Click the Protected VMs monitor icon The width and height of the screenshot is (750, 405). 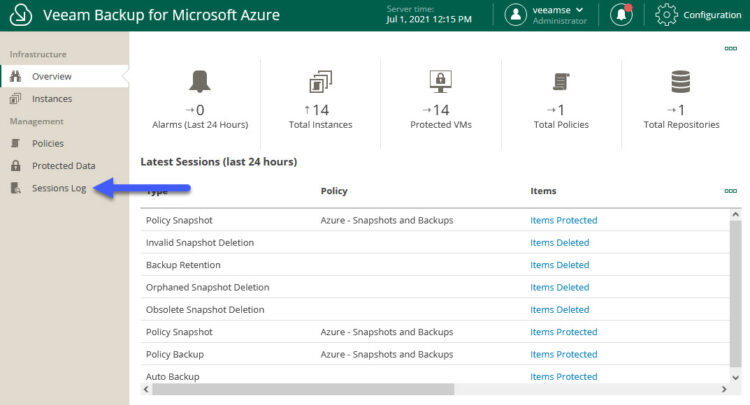click(441, 82)
